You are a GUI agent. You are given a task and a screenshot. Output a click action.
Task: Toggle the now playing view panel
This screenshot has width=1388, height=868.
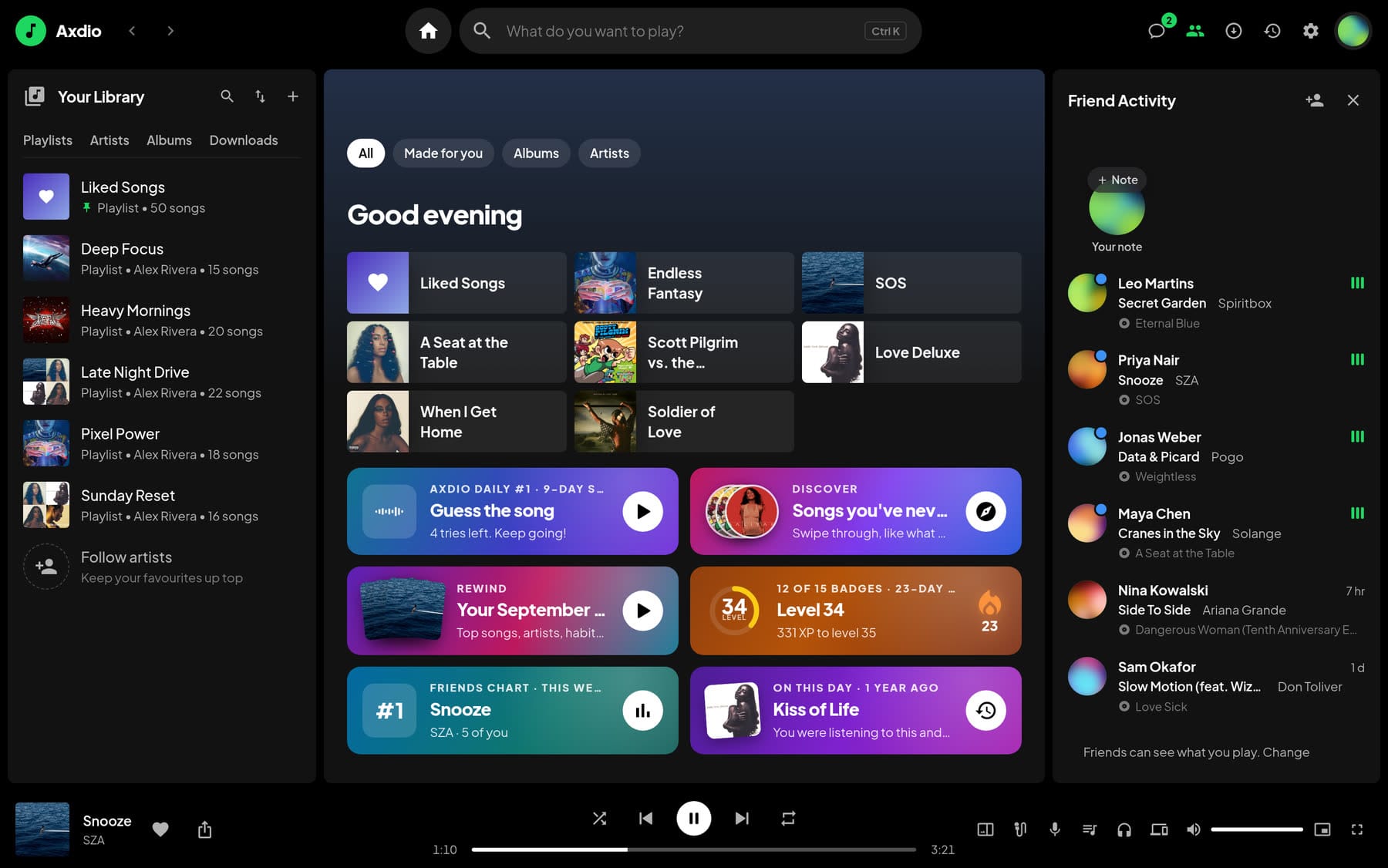tap(985, 829)
